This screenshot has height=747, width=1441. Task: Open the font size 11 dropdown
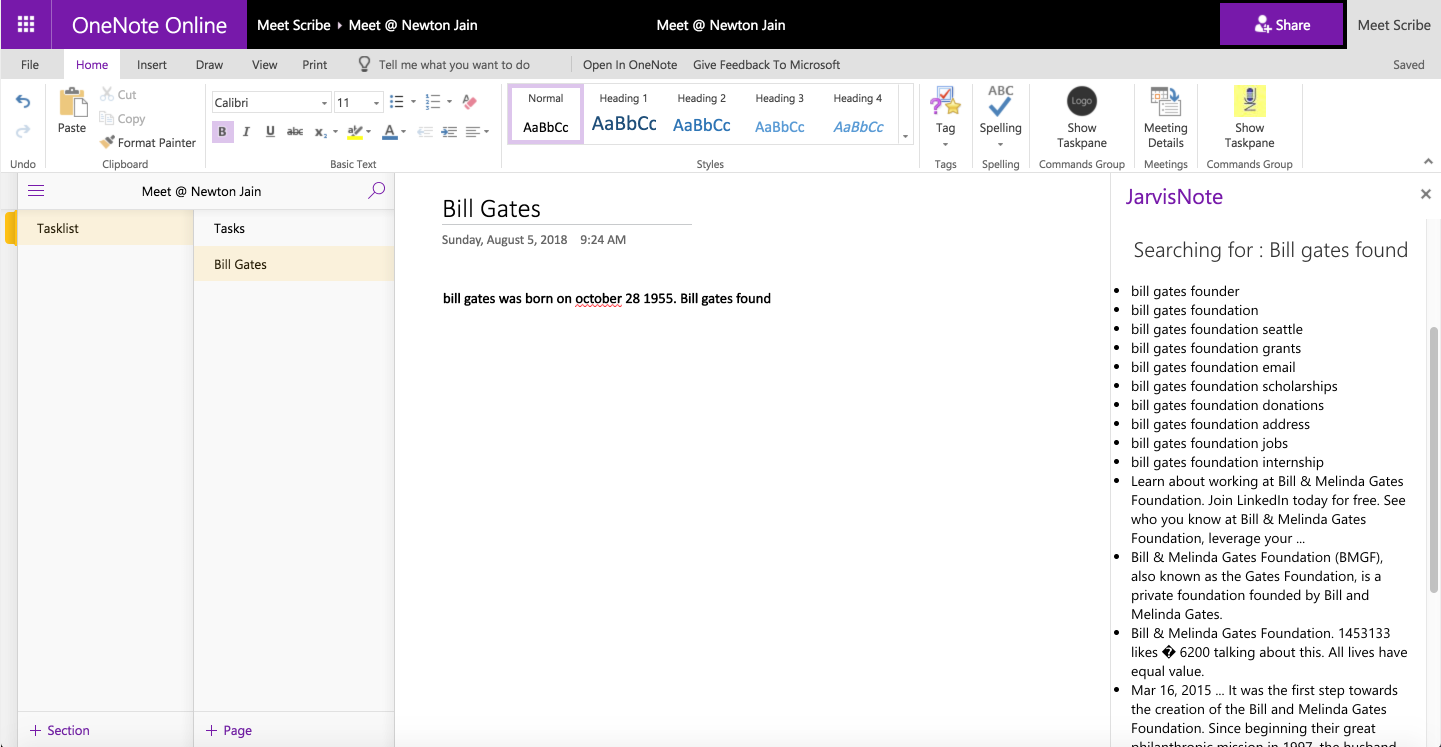pos(376,103)
